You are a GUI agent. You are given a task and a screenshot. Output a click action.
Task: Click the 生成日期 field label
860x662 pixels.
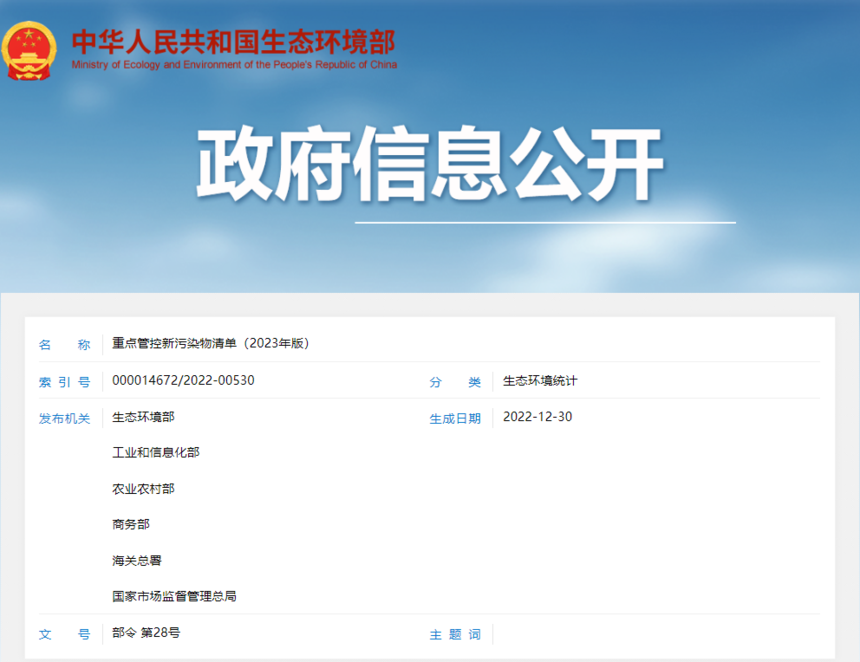pos(455,418)
